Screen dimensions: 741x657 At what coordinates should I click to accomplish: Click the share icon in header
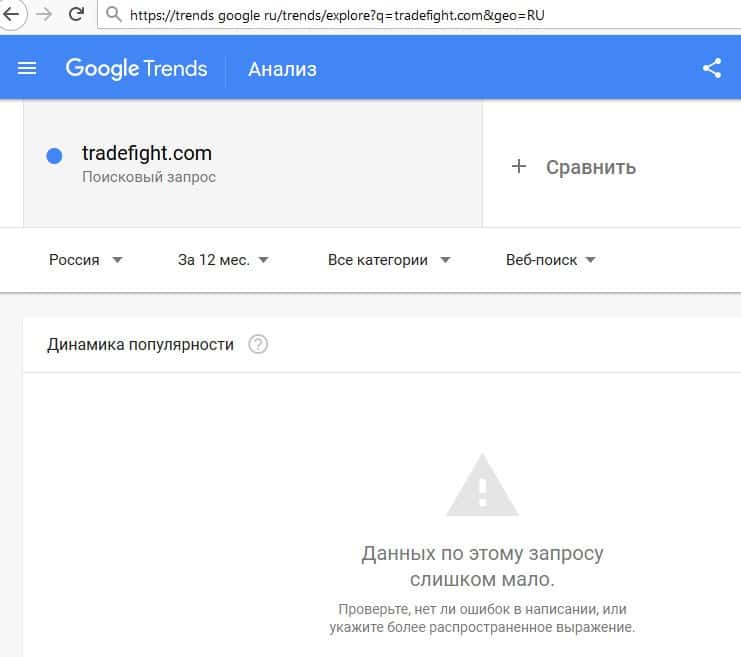click(x=712, y=68)
